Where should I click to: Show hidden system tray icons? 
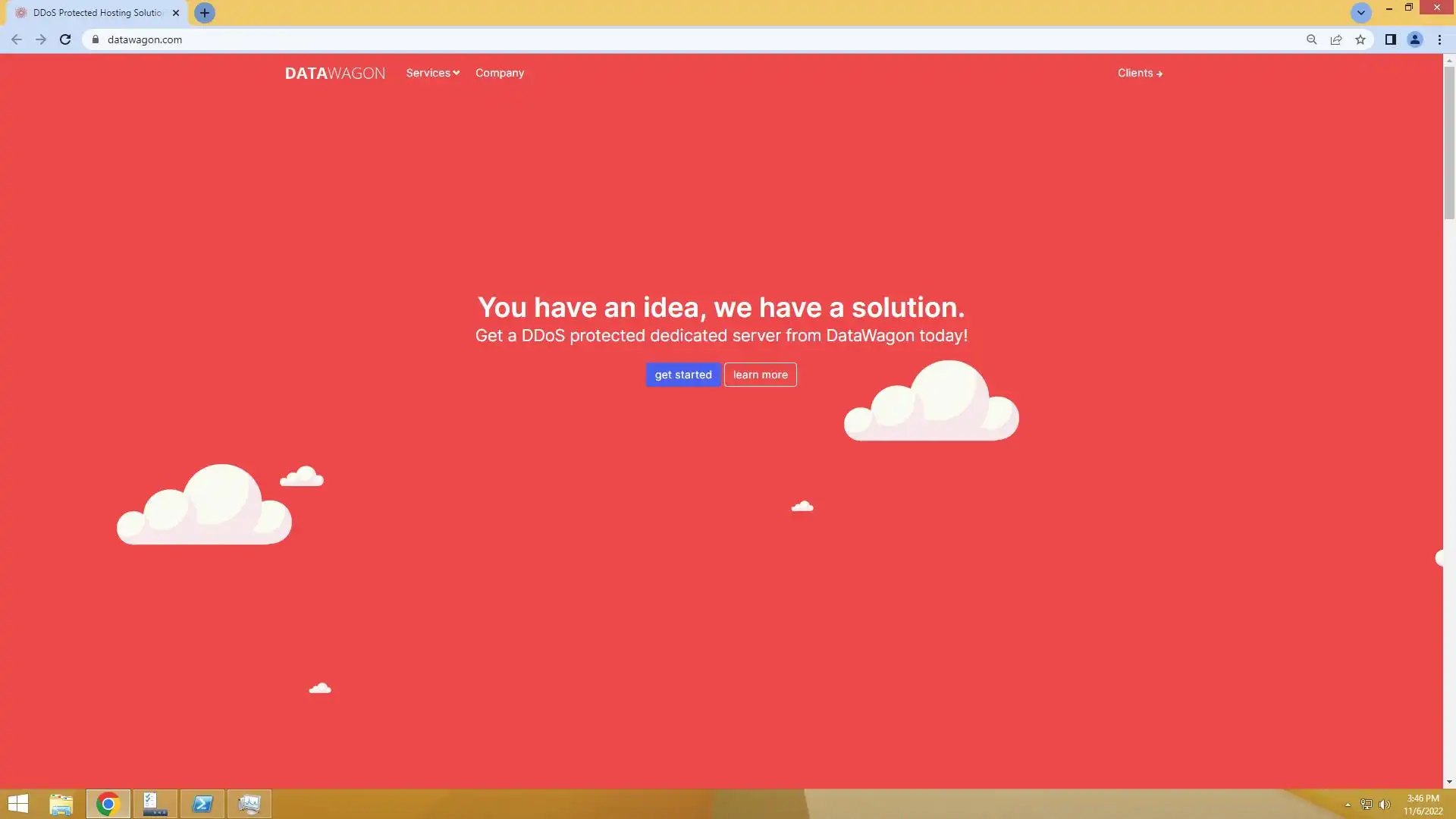[1348, 805]
